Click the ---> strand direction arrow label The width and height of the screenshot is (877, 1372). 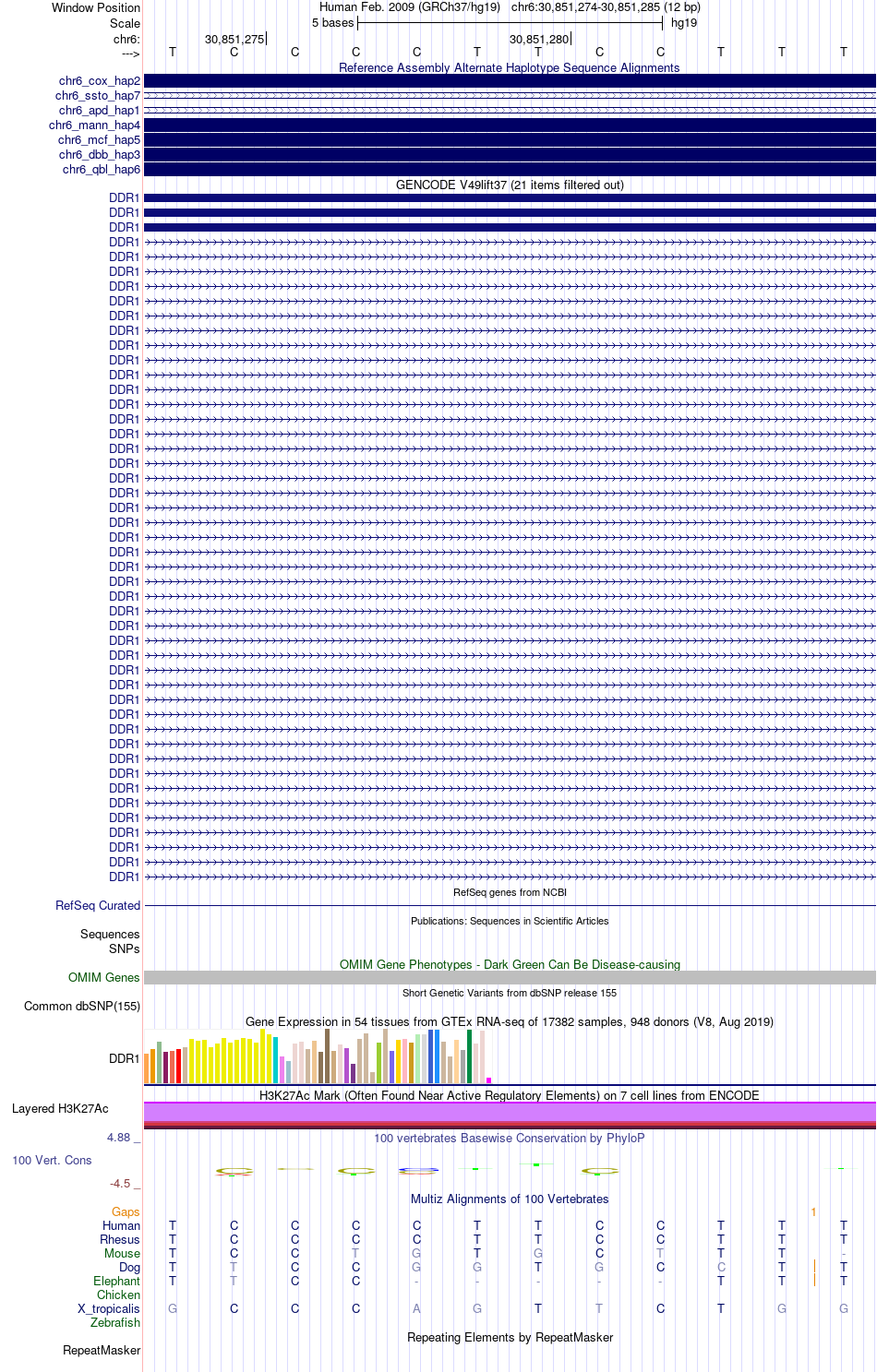(x=130, y=54)
